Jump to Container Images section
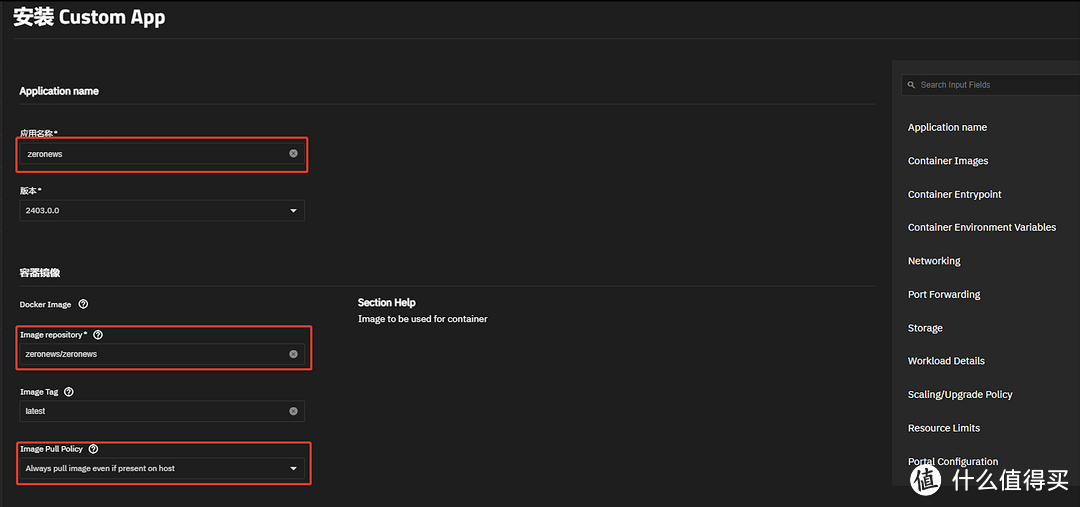Image resolution: width=1080 pixels, height=507 pixels. click(x=947, y=161)
